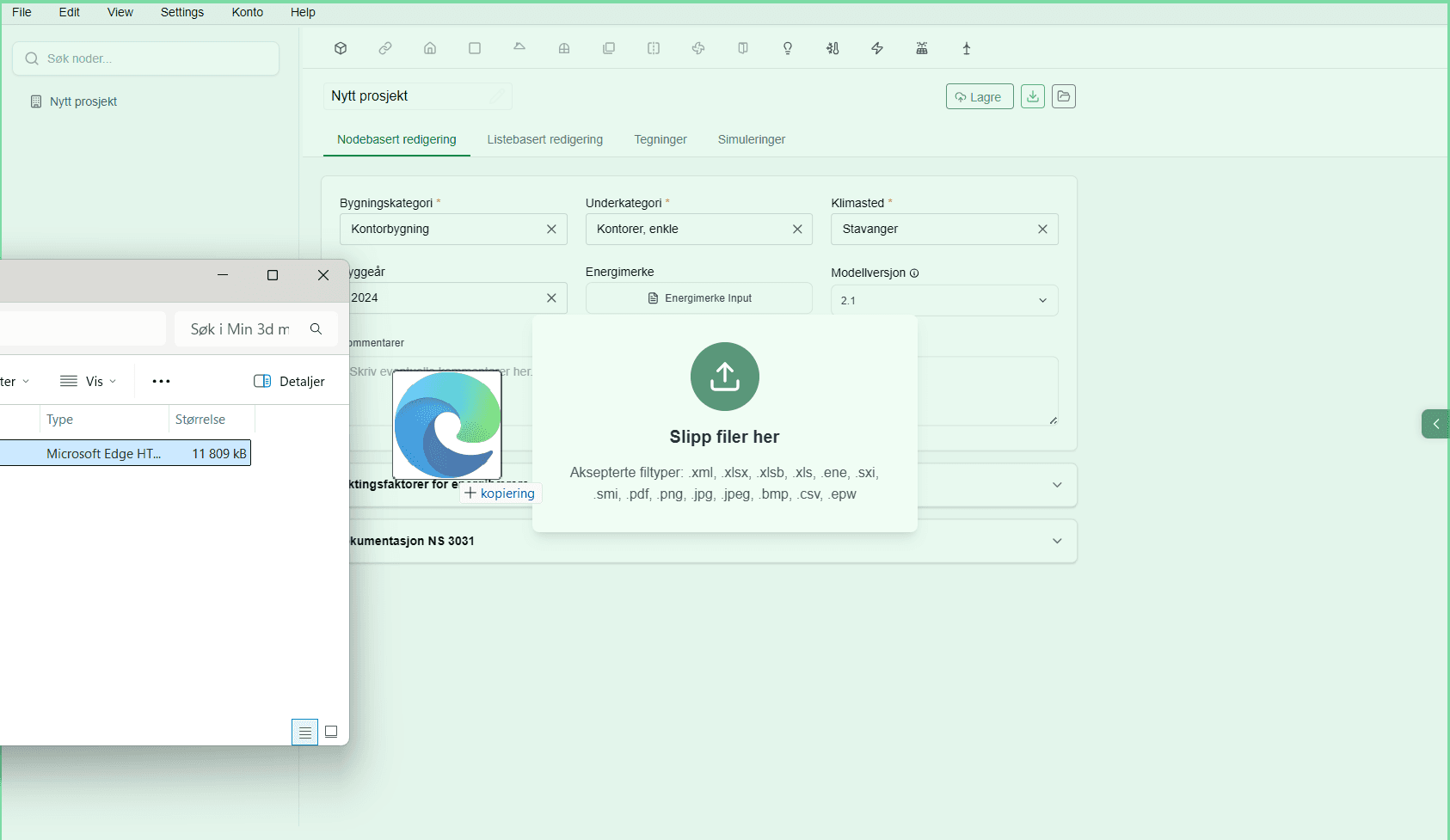Click the Lagre save button
This screenshot has width=1450, height=840.
coord(980,96)
